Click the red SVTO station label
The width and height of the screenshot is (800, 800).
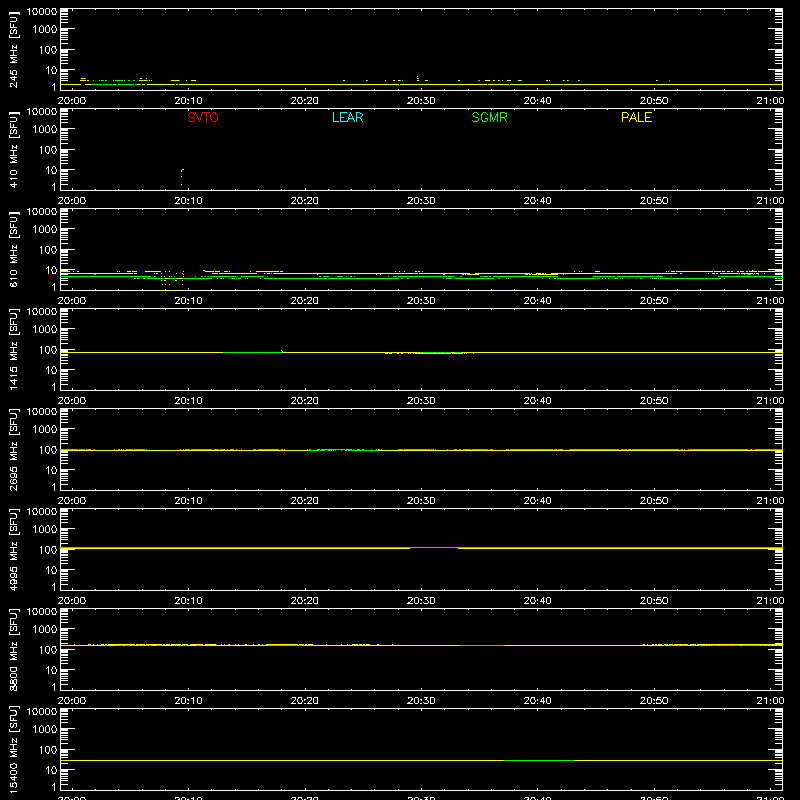[x=203, y=117]
